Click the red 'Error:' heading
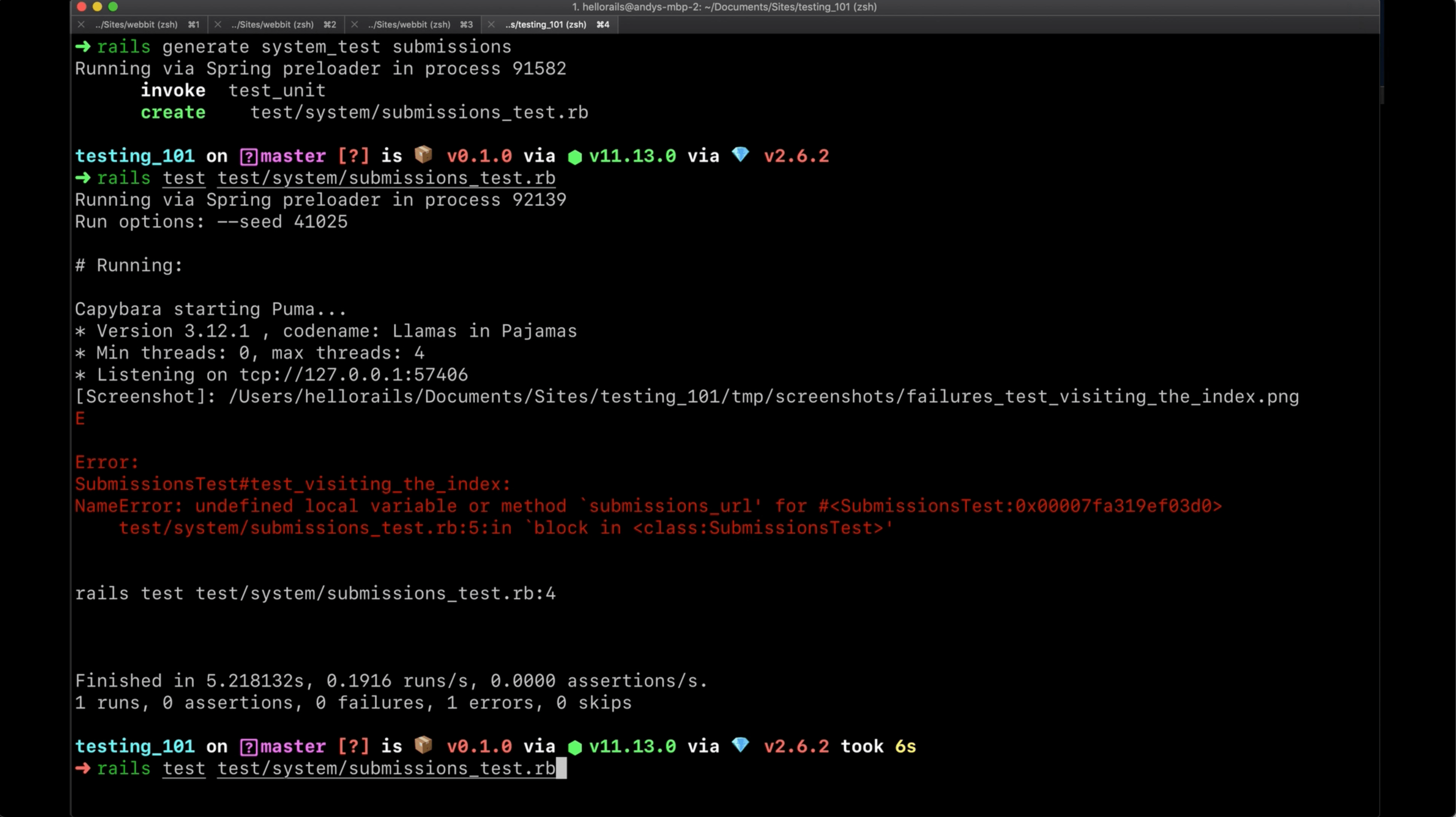Viewport: 1456px width, 817px height. (107, 462)
